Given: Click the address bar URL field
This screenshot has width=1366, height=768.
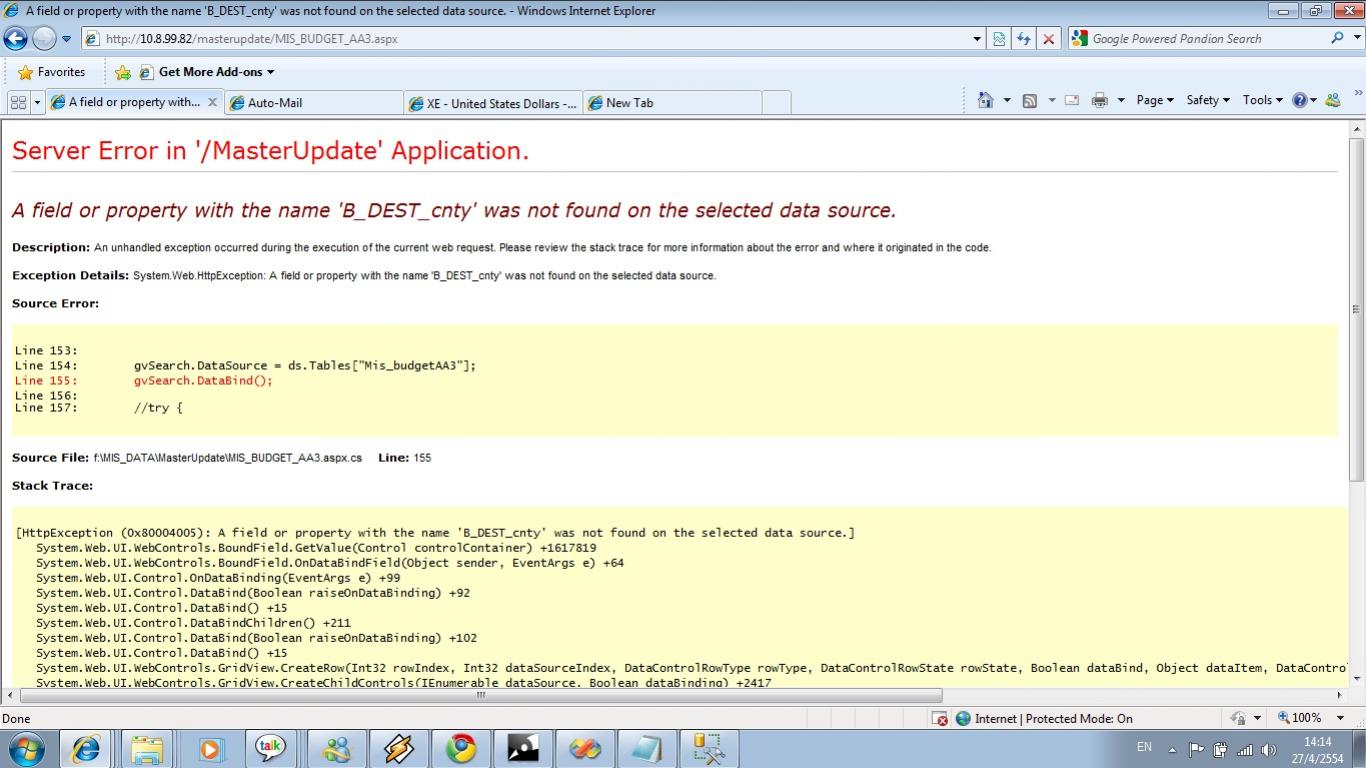Looking at the screenshot, I should (x=525, y=39).
